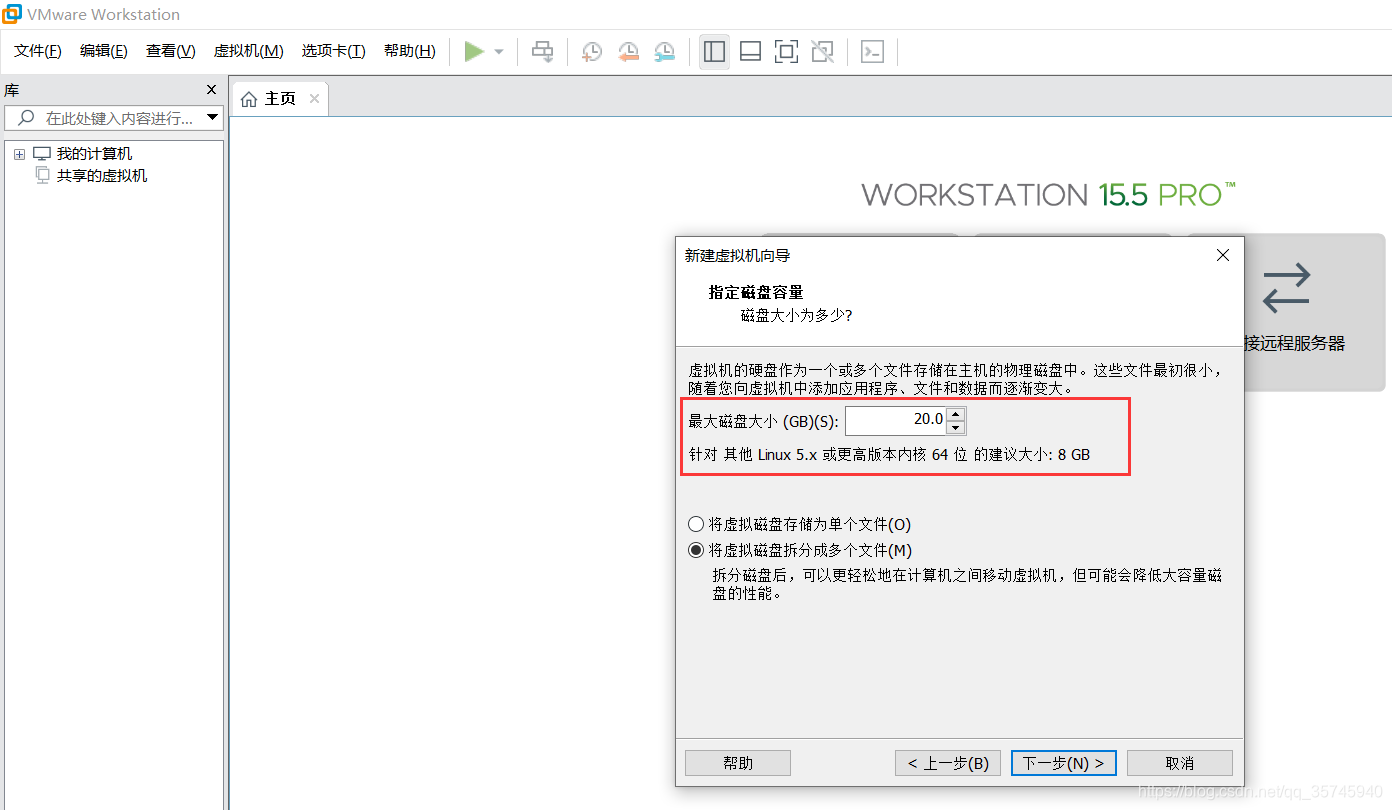Click the 帮助 button in the wizard

pos(738,763)
